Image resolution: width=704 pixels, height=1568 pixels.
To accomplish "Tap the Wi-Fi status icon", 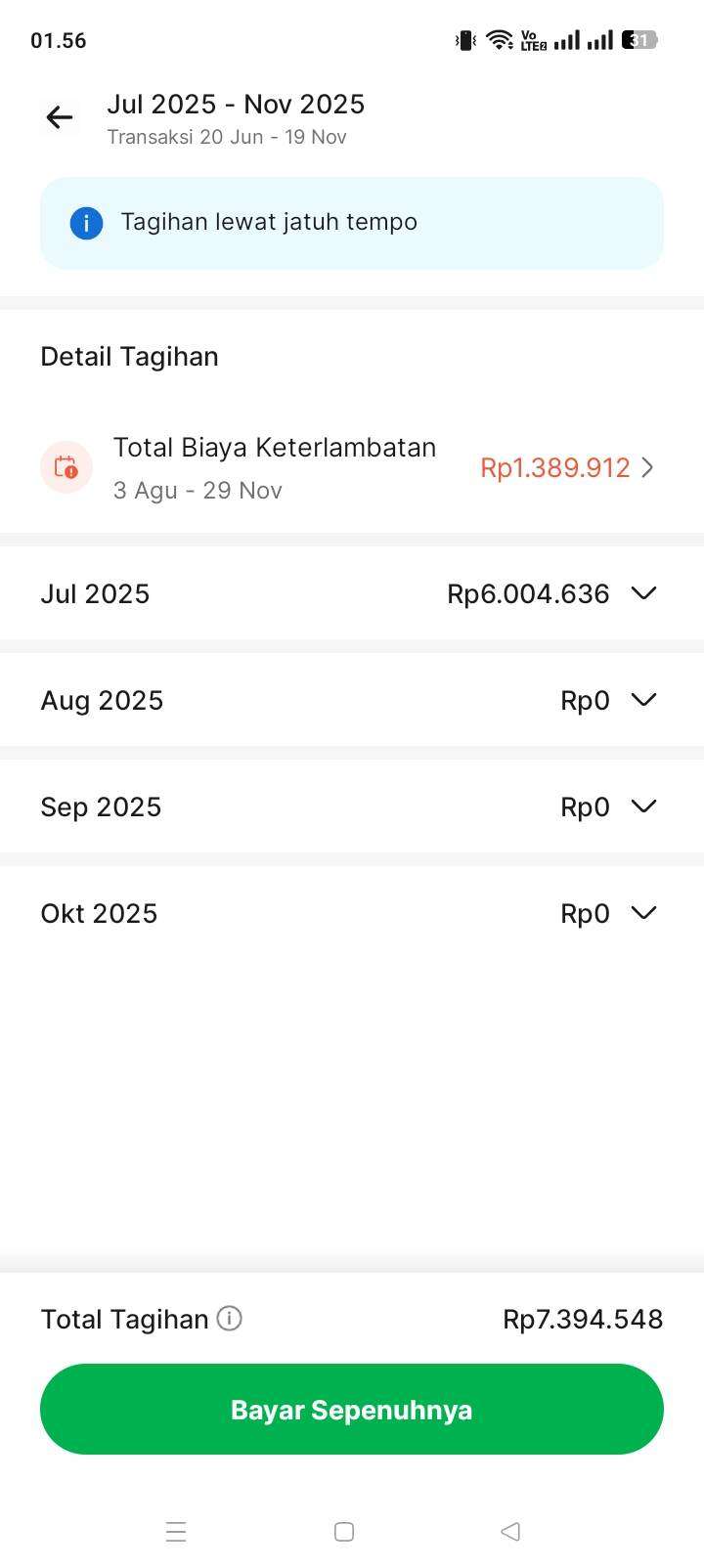I will [x=500, y=40].
